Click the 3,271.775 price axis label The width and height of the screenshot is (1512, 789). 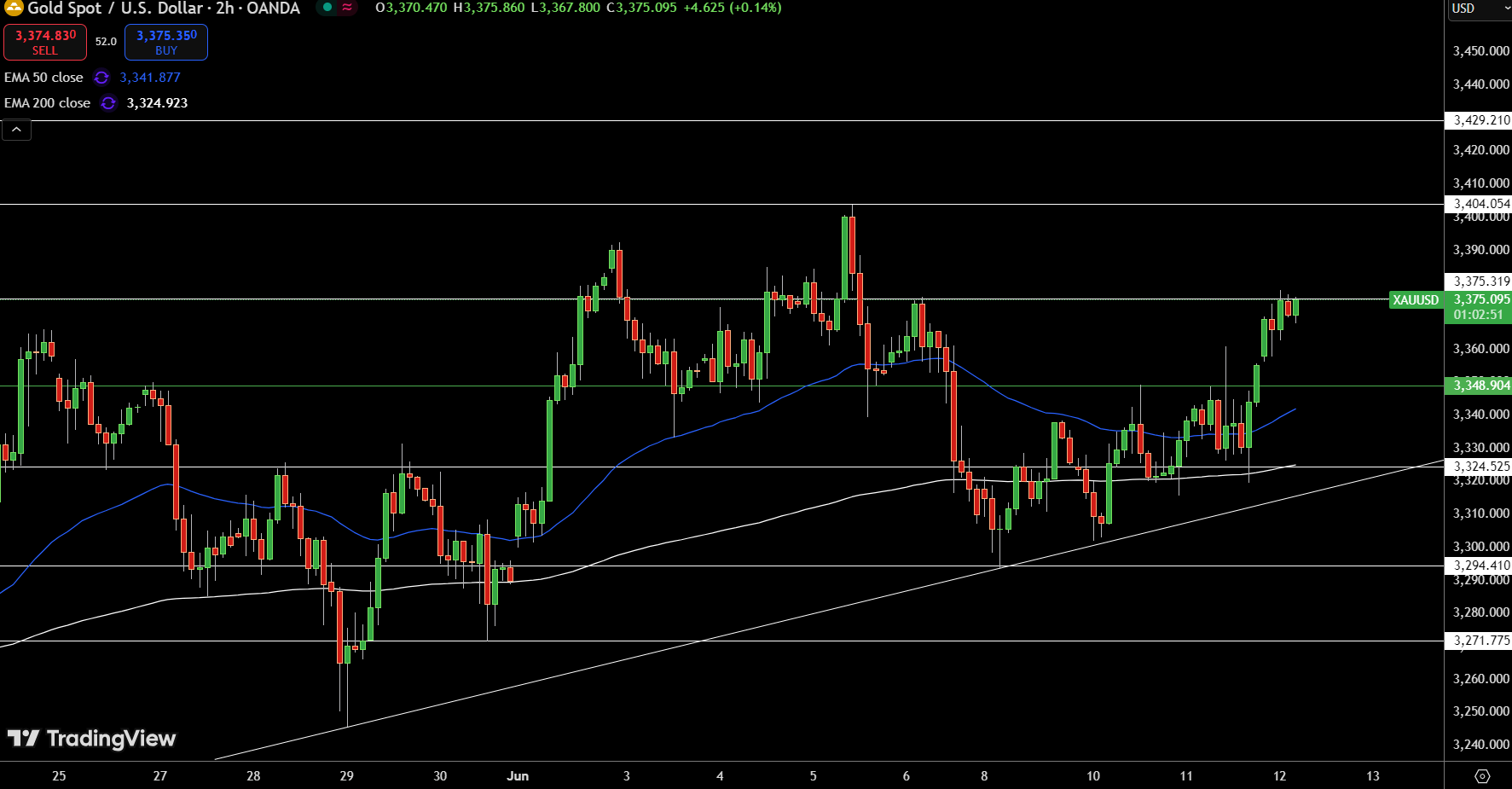pyautogui.click(x=1479, y=641)
